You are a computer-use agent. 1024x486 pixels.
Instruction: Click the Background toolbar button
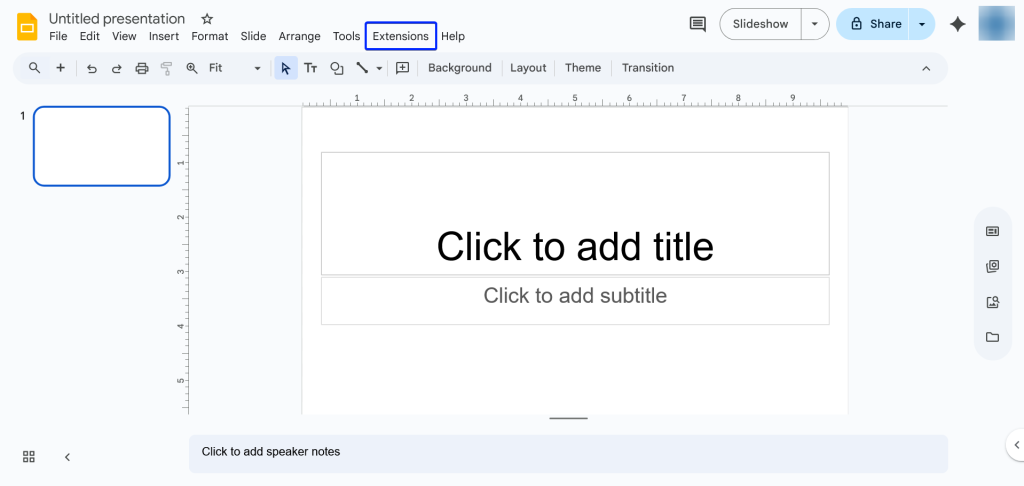(x=459, y=68)
